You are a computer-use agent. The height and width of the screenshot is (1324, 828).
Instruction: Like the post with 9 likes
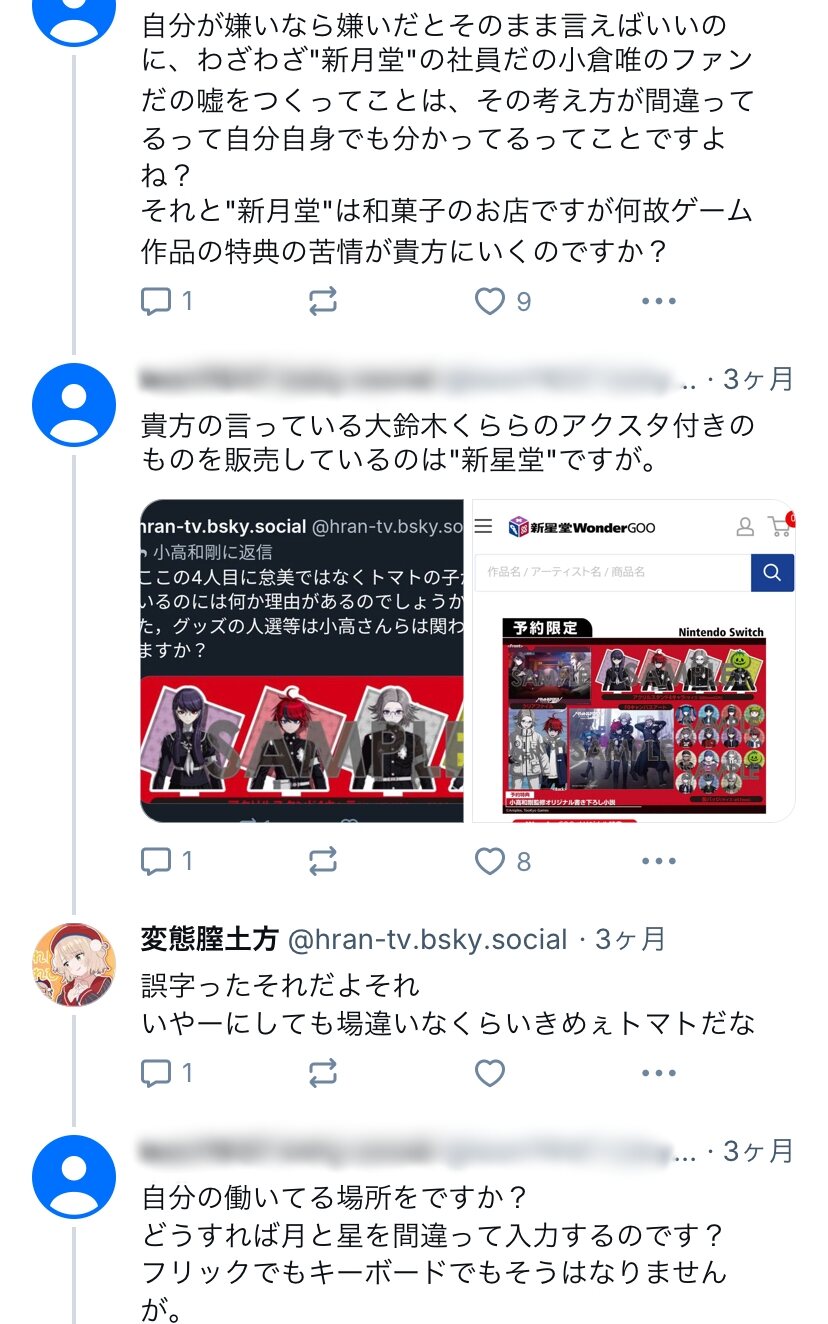click(x=502, y=301)
